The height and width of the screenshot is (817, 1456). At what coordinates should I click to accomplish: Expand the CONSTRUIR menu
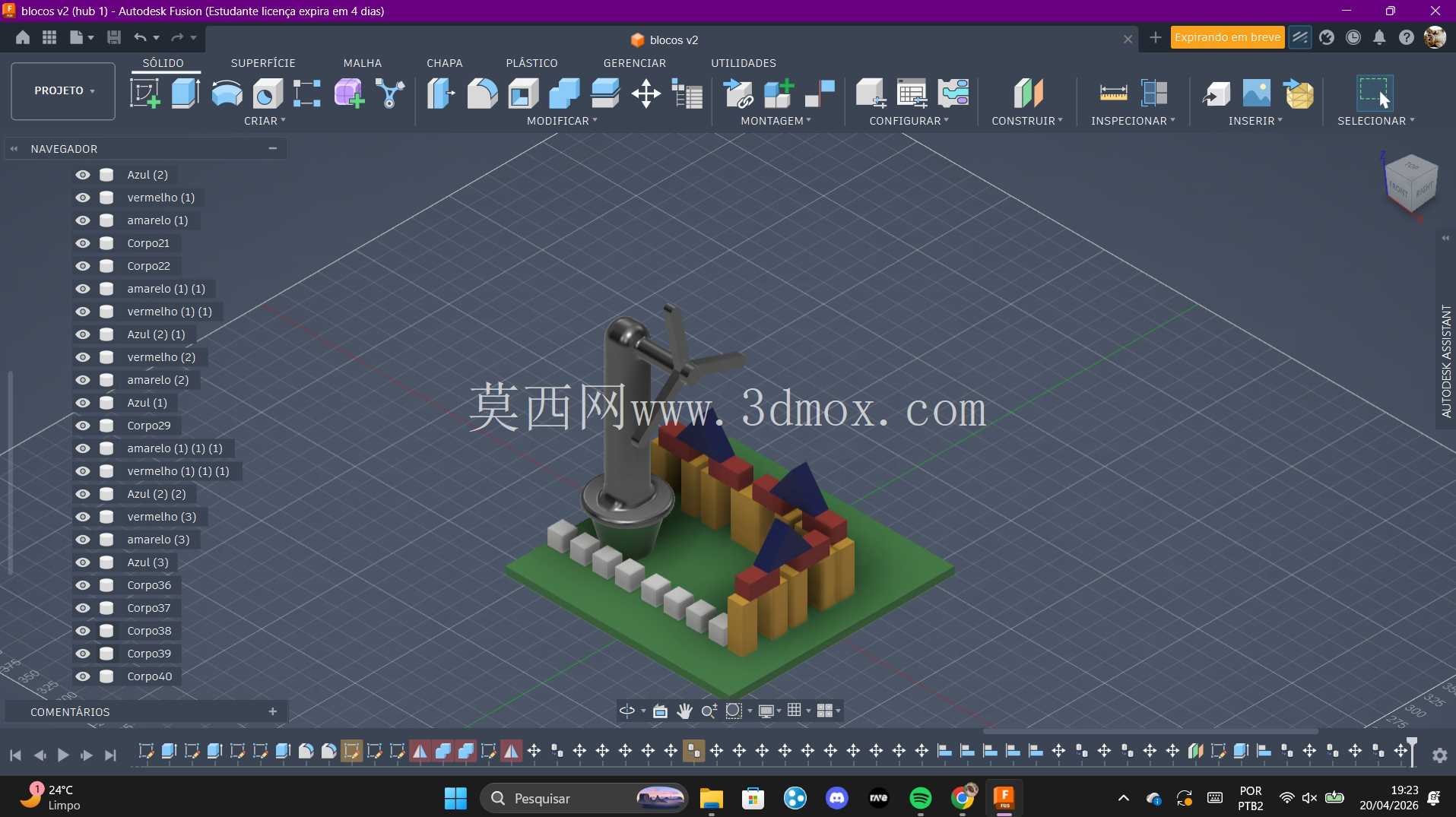point(1027,121)
